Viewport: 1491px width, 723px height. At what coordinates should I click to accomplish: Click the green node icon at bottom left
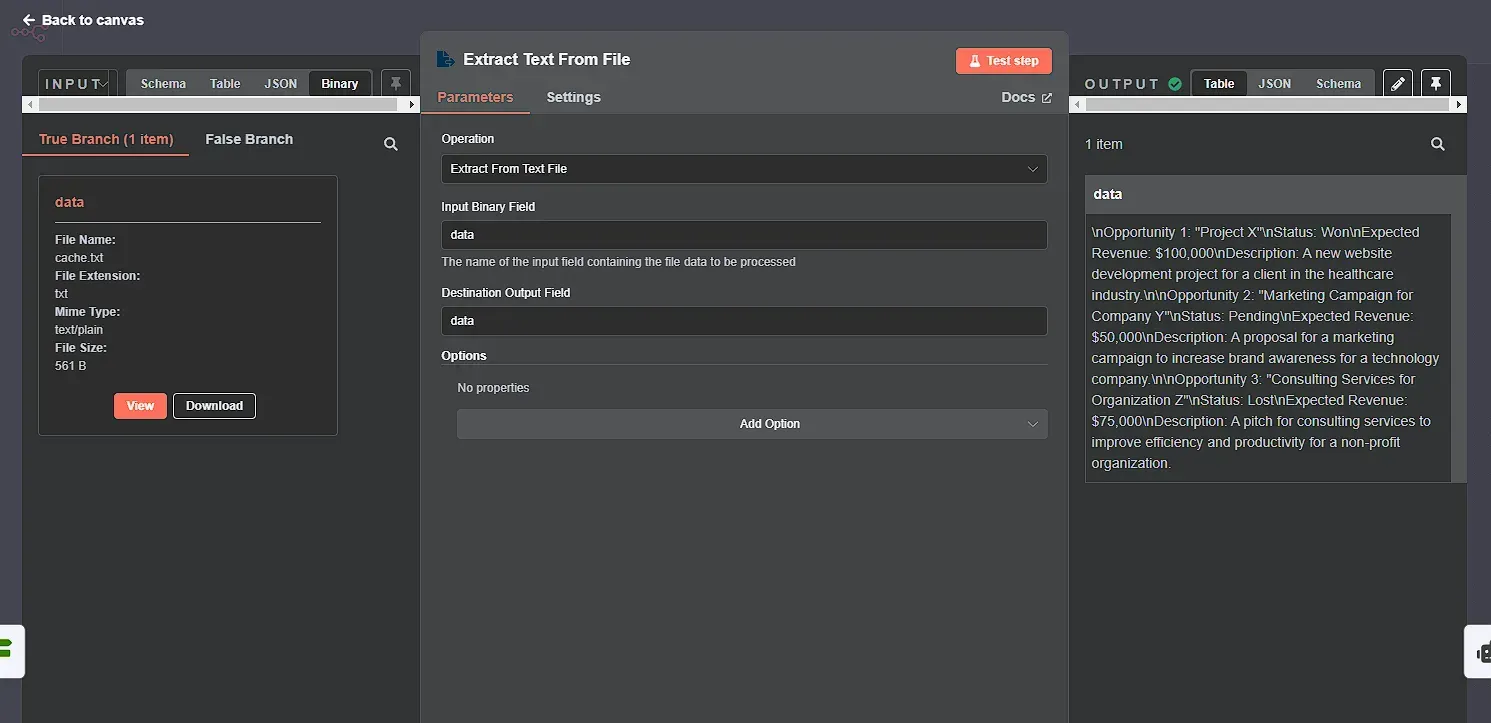[x=10, y=651]
